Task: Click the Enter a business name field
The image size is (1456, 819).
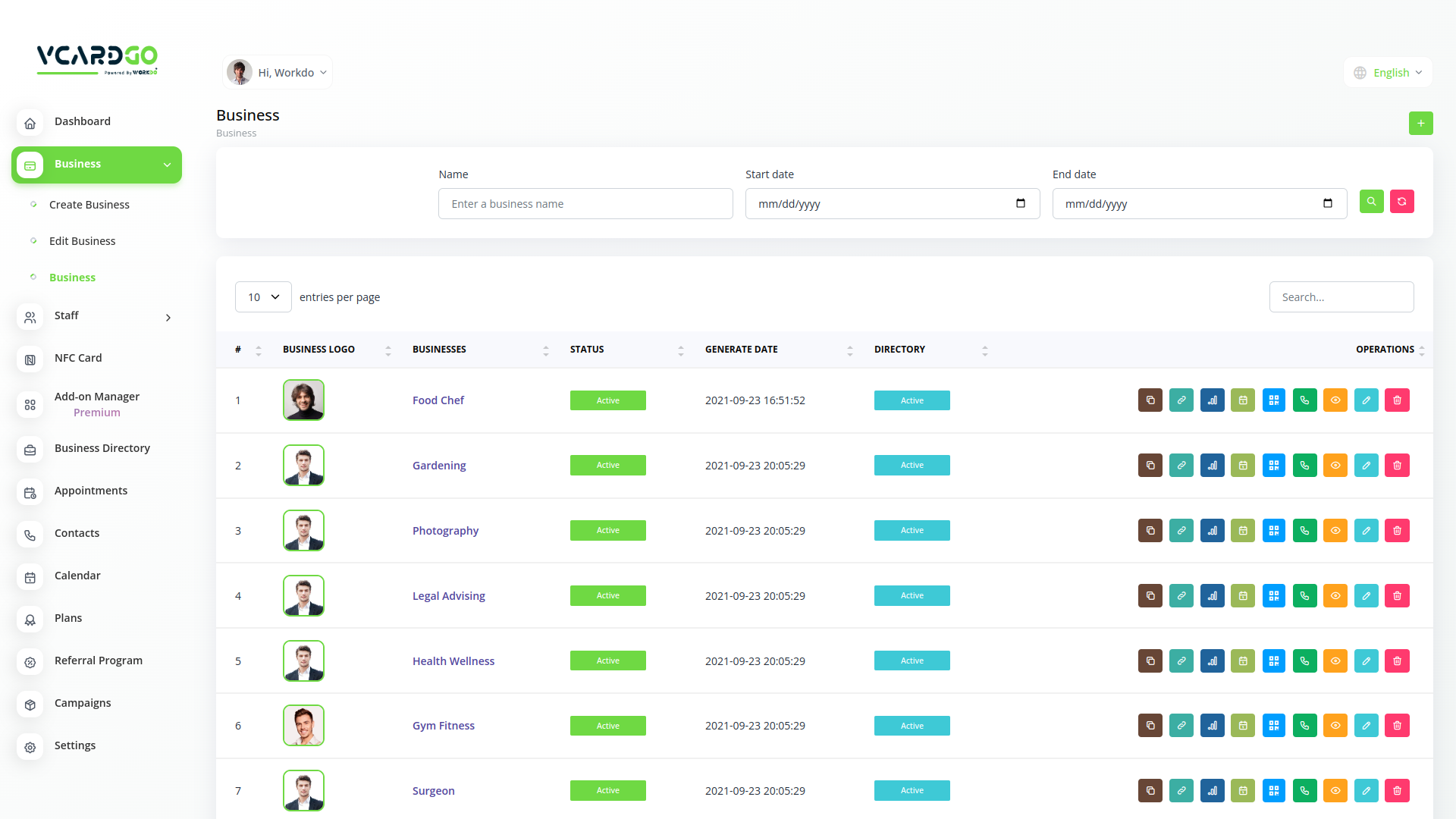Action: point(585,204)
